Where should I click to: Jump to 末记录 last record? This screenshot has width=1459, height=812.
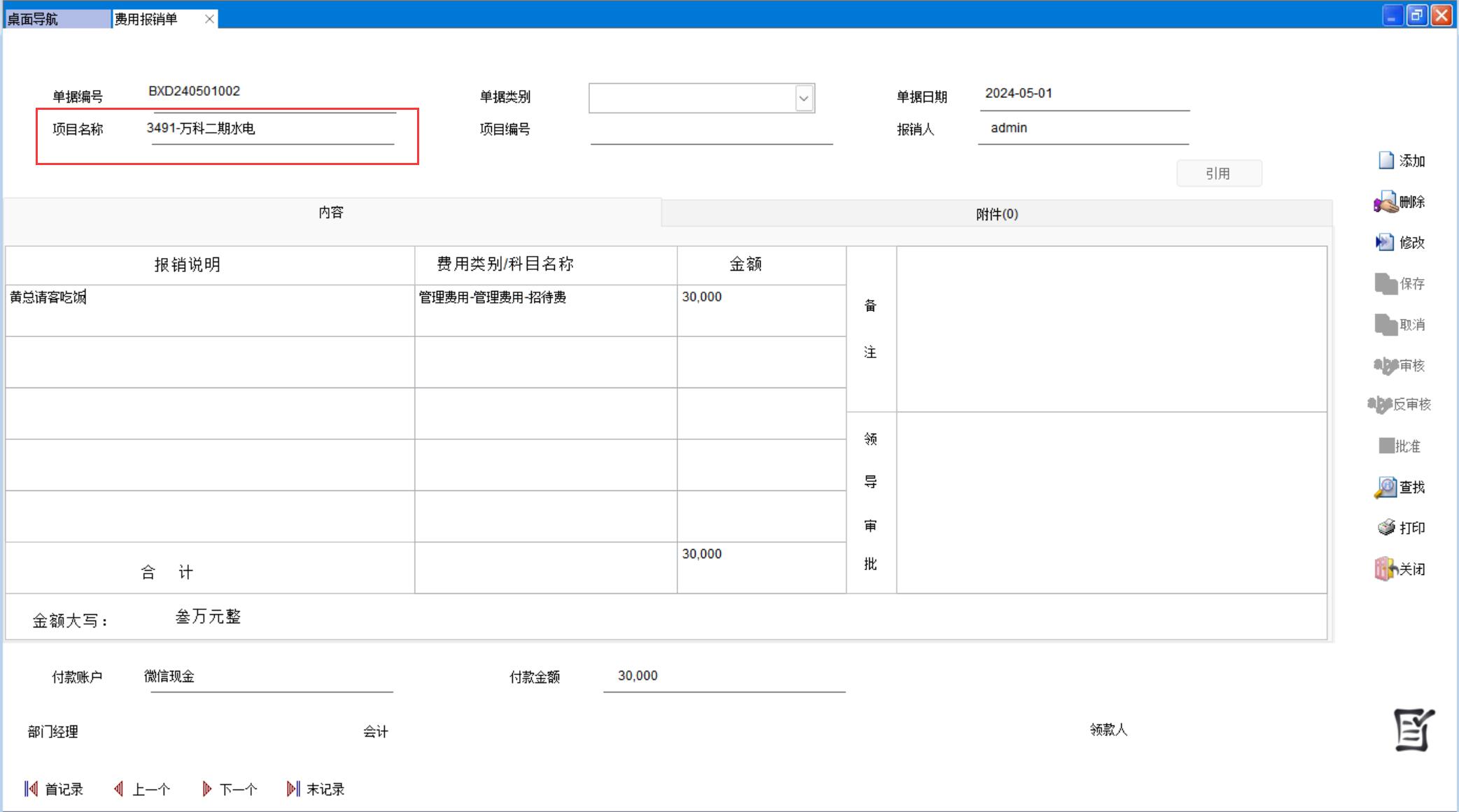click(316, 790)
